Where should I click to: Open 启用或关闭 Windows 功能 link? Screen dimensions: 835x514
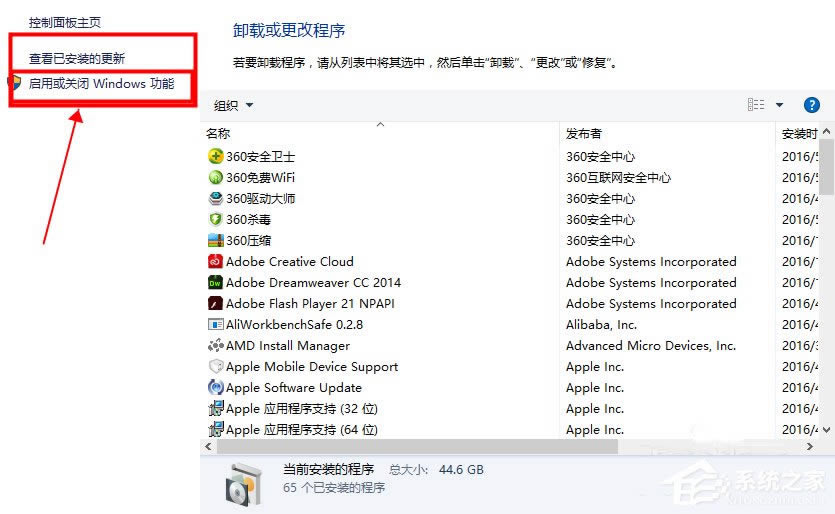(x=101, y=84)
